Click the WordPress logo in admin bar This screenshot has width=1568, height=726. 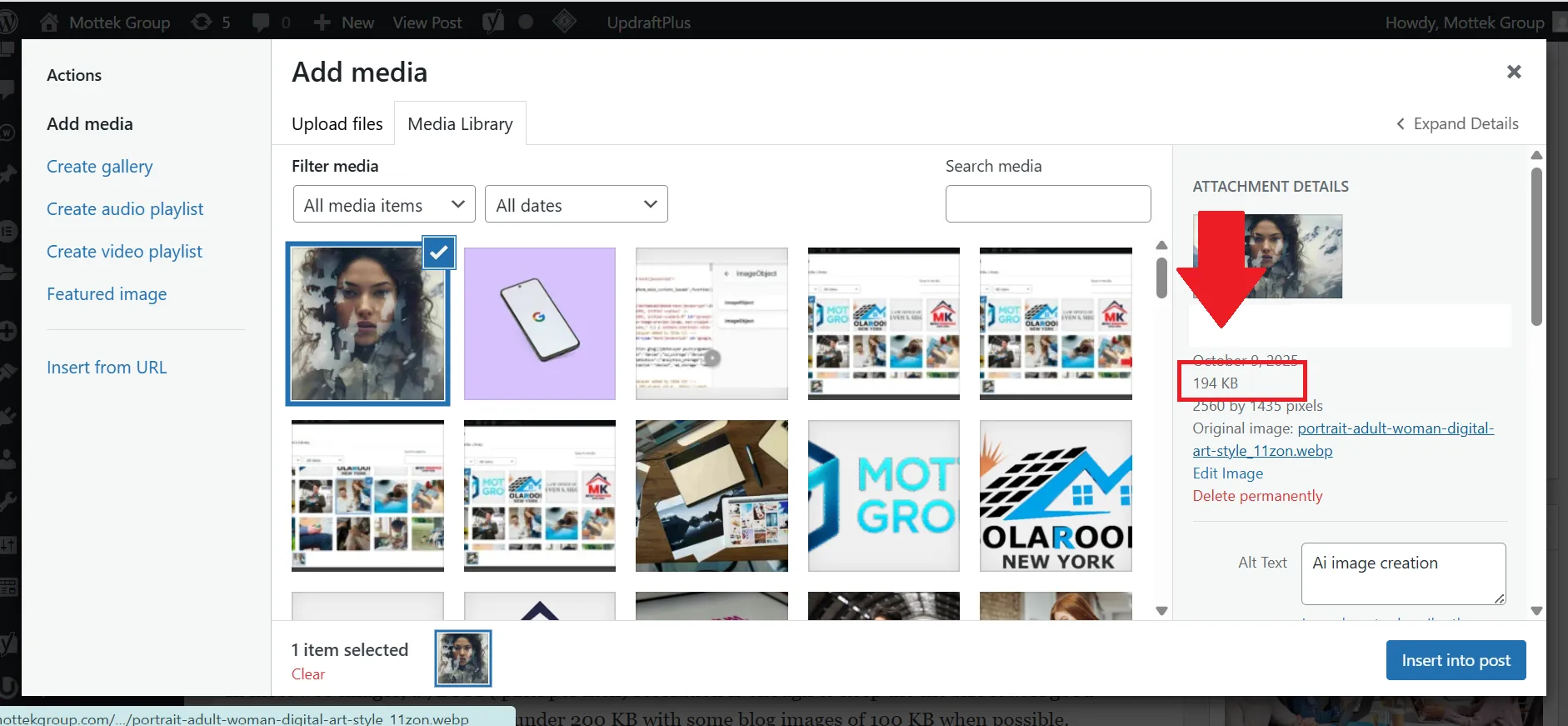point(8,23)
